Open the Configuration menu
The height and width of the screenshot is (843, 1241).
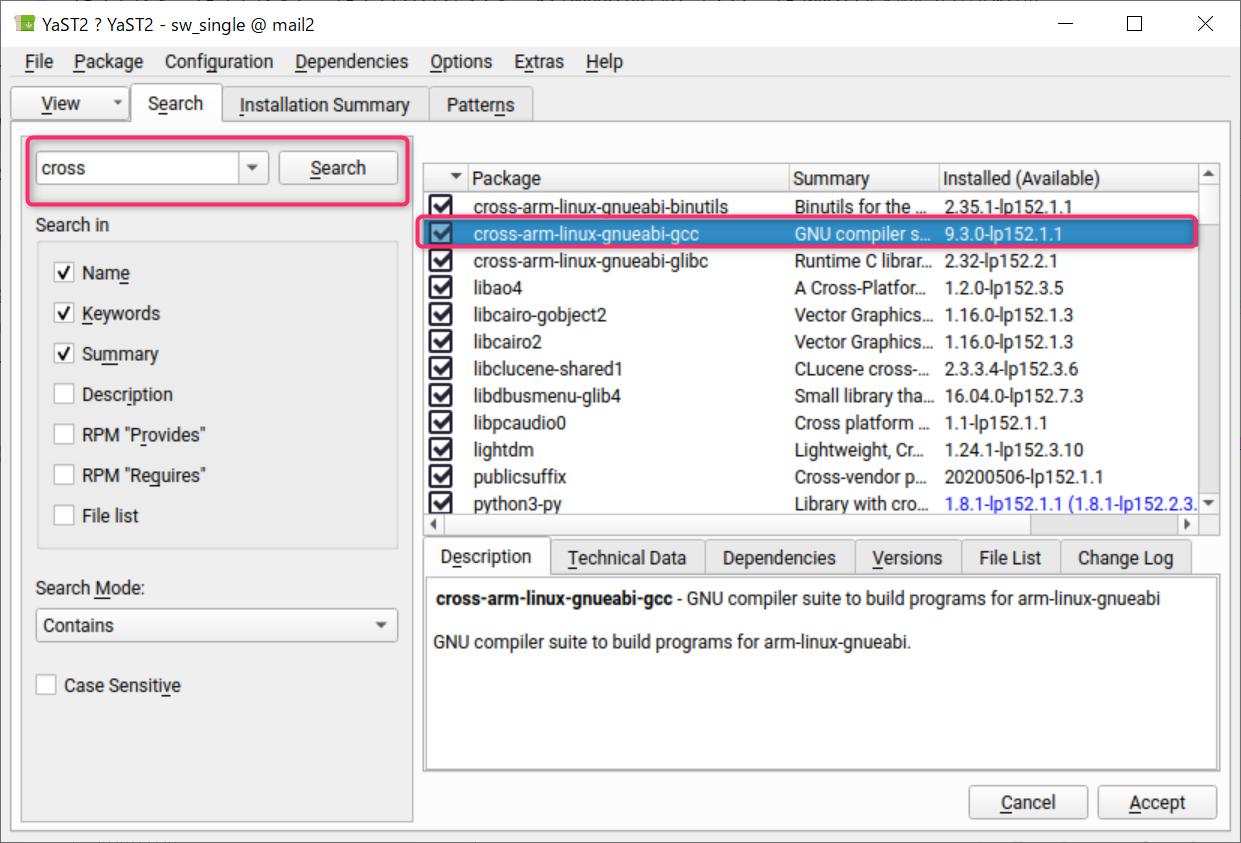219,62
